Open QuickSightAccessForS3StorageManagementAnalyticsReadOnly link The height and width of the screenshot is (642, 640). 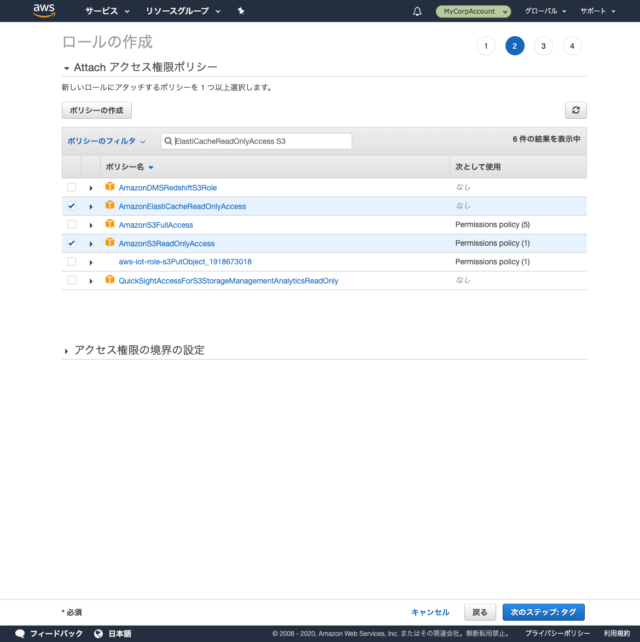click(228, 281)
